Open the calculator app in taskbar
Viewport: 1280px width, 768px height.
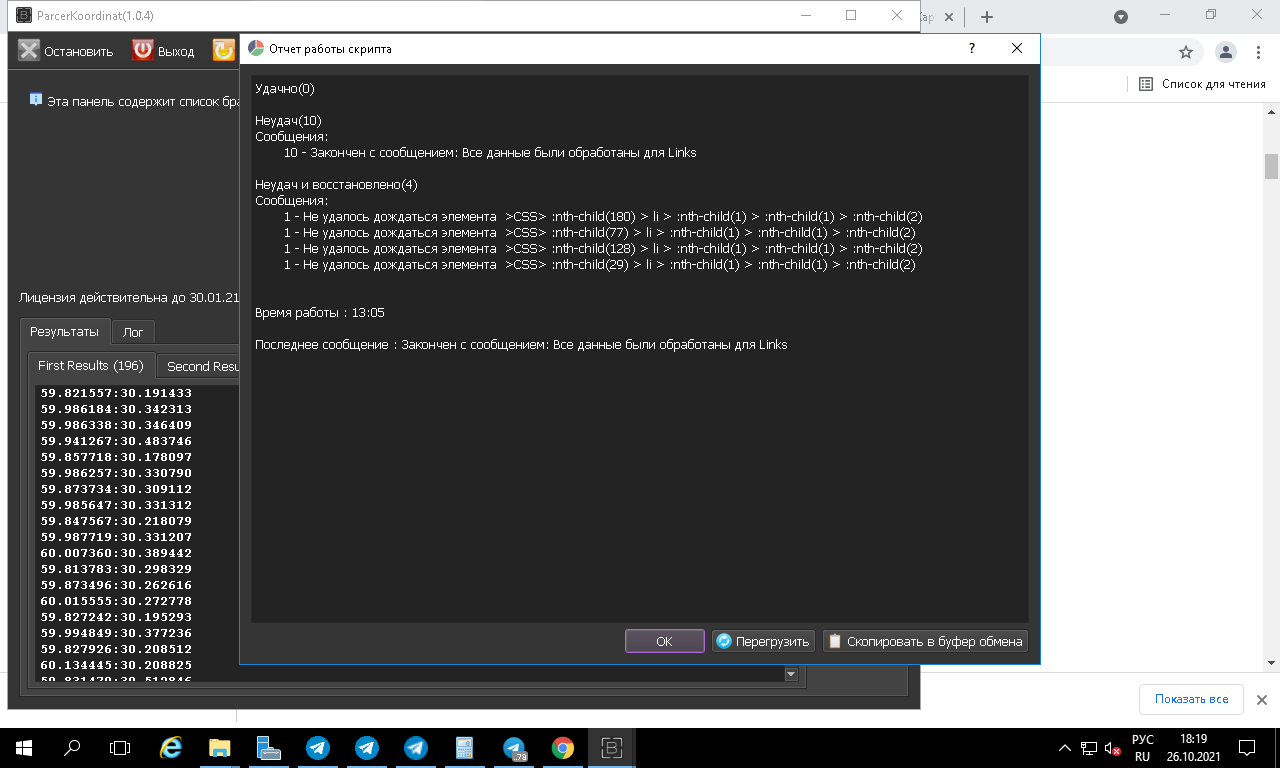(x=464, y=748)
